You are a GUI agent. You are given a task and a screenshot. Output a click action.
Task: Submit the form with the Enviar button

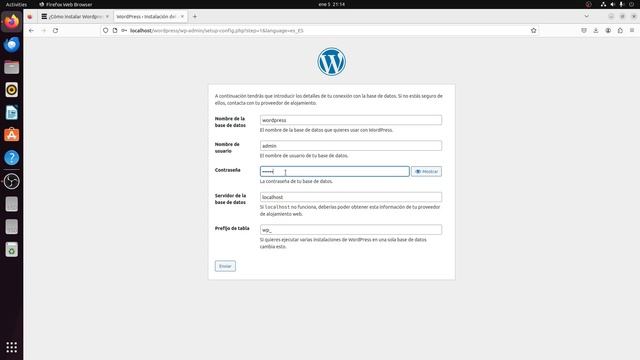(x=225, y=266)
